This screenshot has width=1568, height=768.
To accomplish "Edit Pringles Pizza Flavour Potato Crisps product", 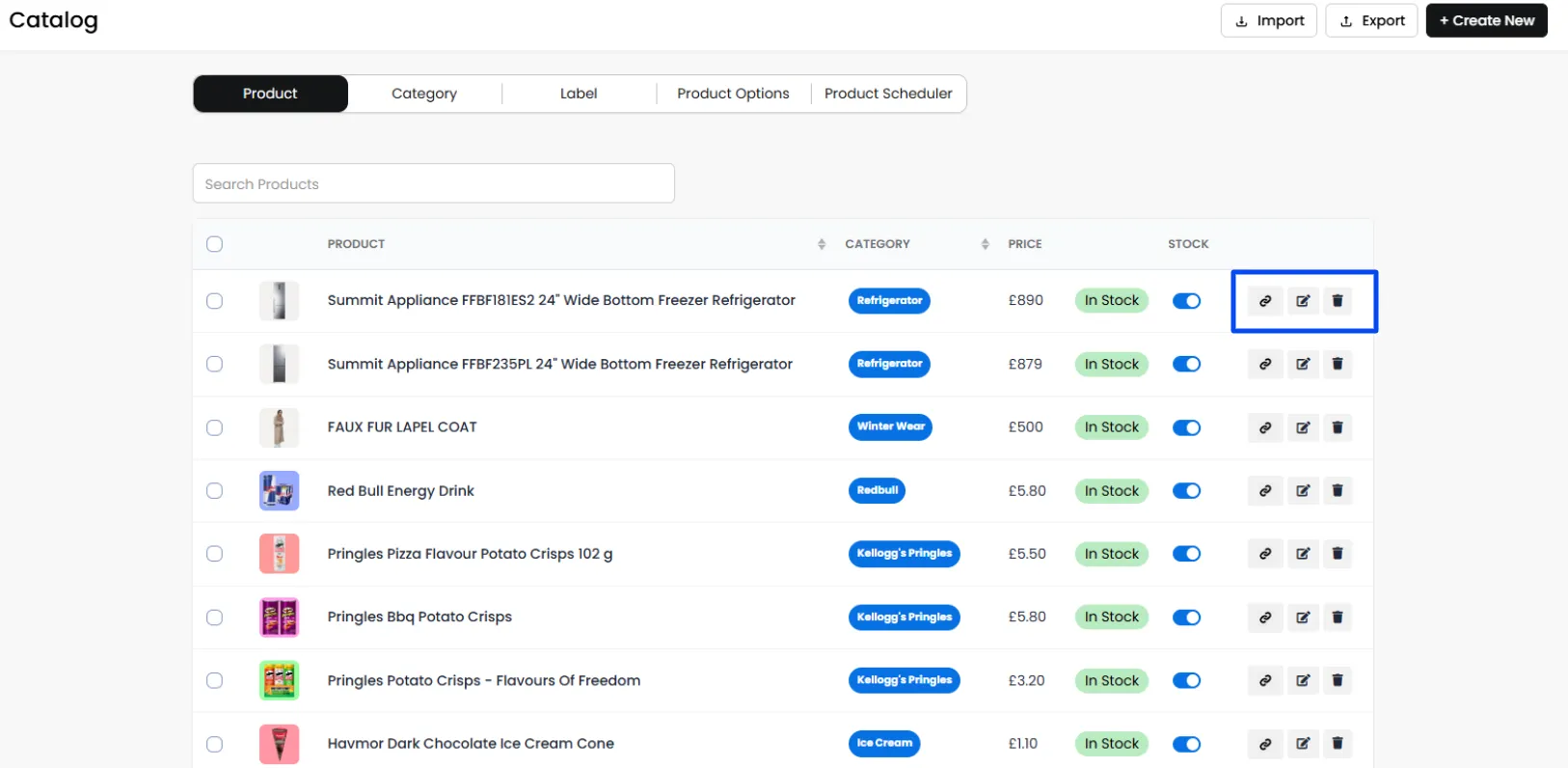I will pos(1303,554).
